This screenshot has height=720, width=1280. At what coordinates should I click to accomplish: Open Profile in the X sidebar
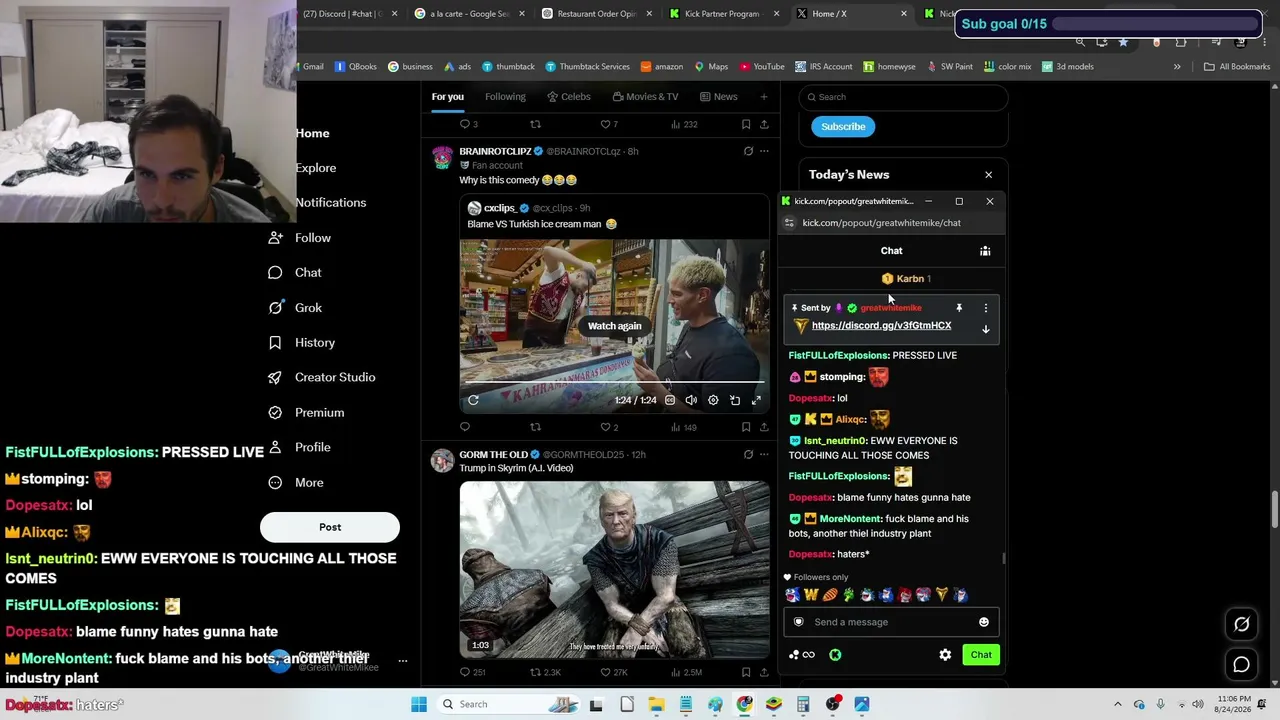299,447
